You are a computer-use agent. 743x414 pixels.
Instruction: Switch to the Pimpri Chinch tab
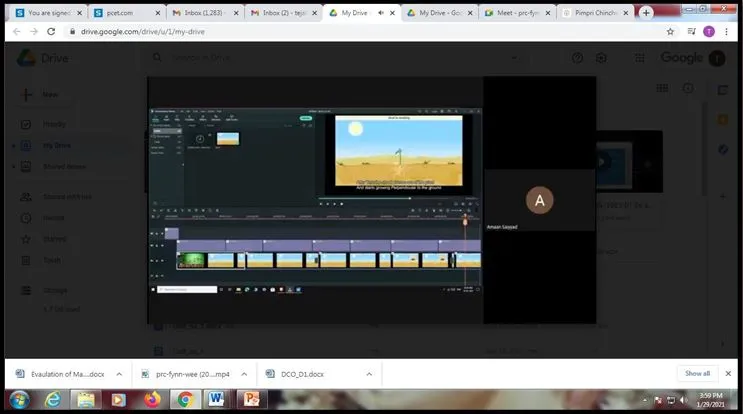click(595, 13)
